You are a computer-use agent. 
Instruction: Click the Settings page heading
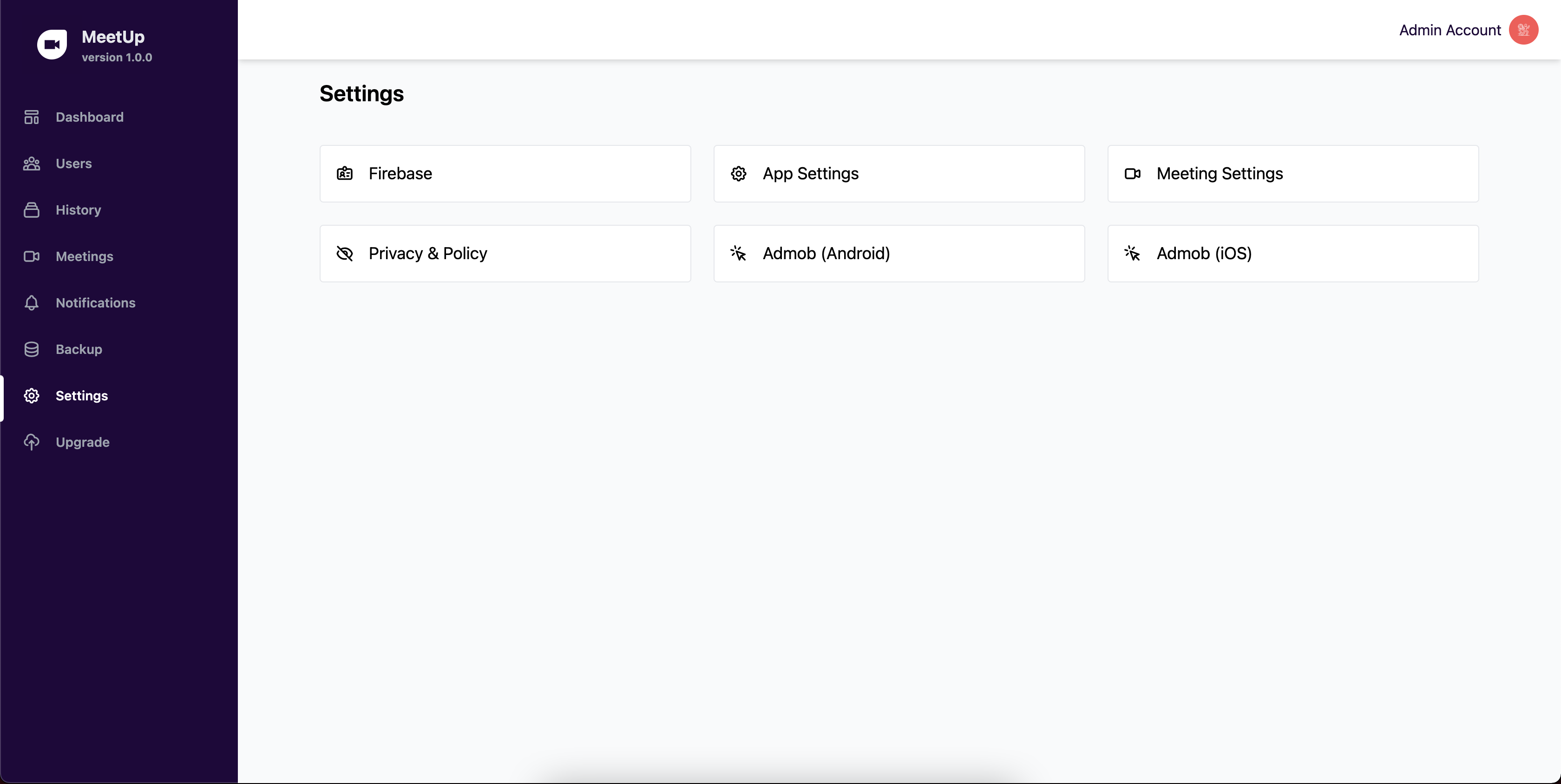tap(362, 94)
